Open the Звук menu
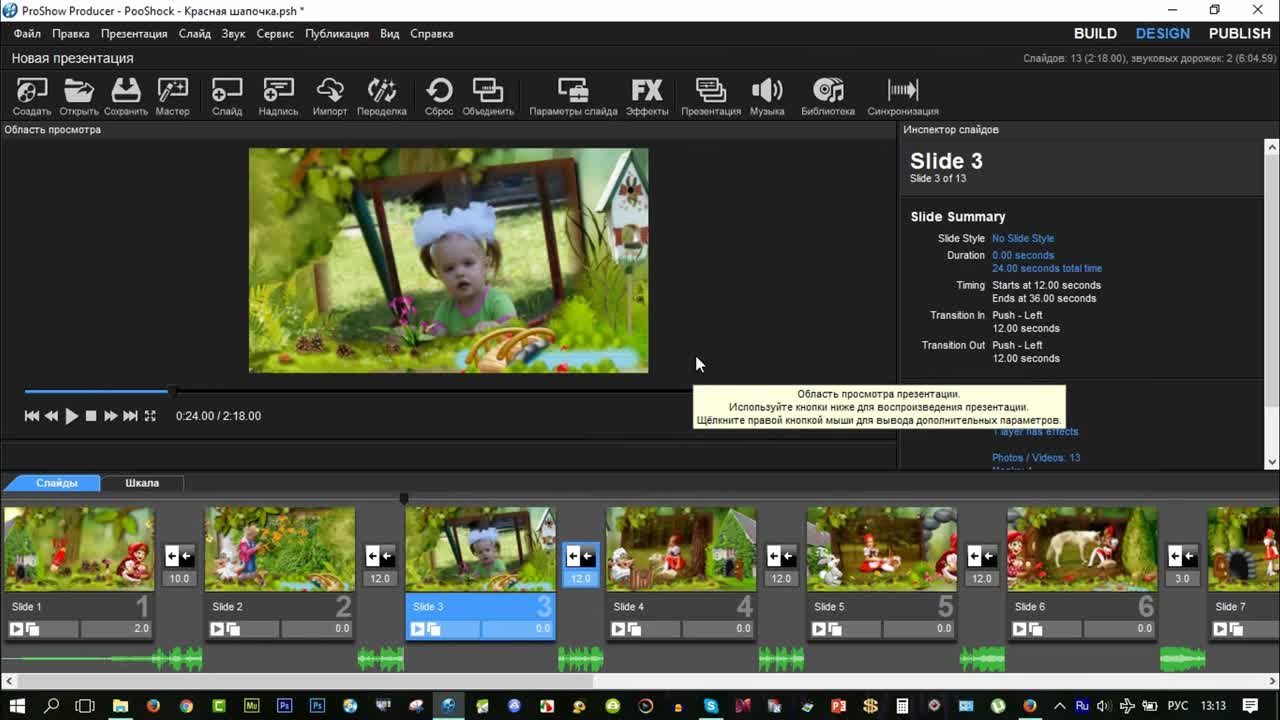 (233, 34)
